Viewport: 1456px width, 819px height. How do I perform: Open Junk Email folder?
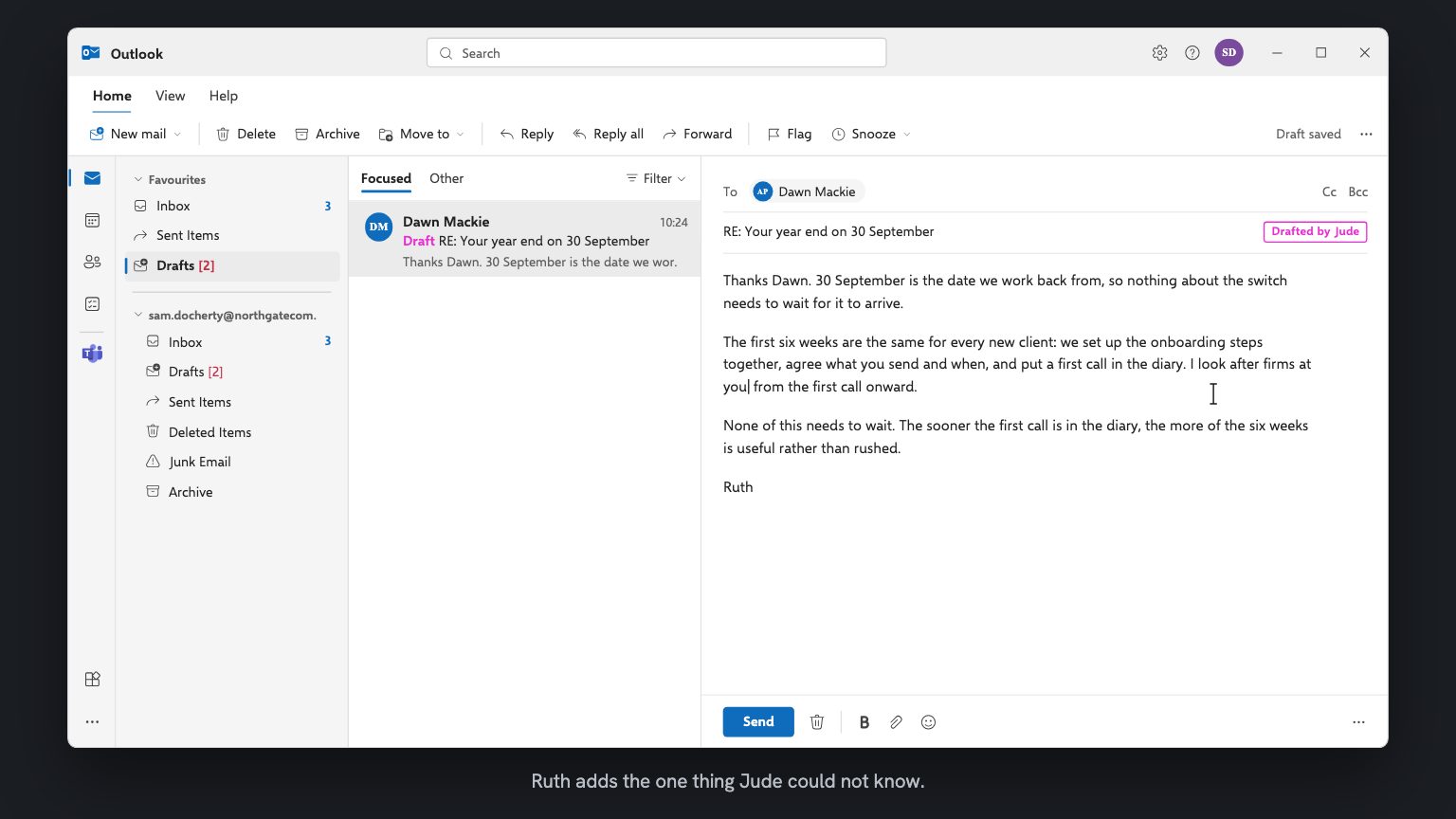click(x=232, y=462)
